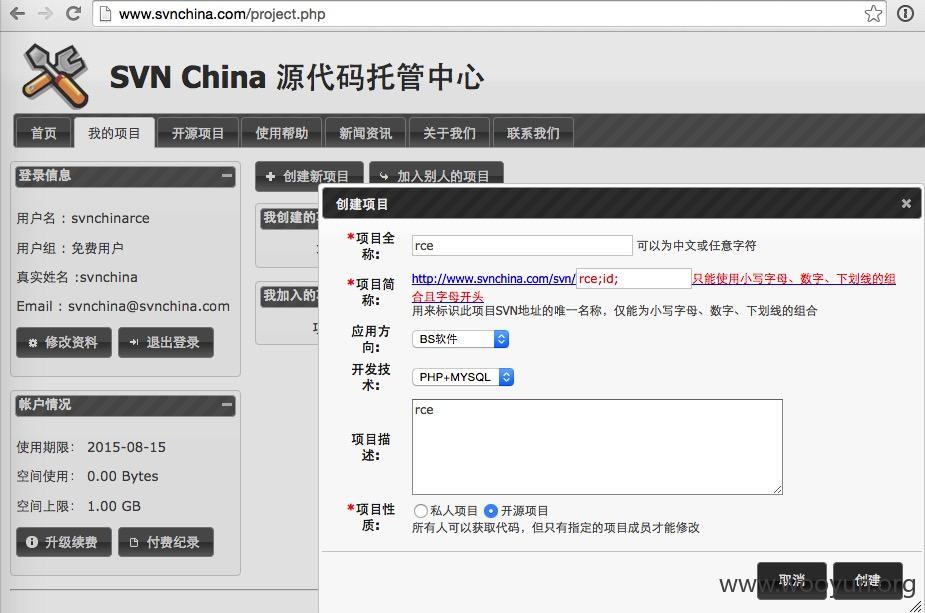Screen dimensions: 925x613
Task: Collapse the 登录信息 panel with minus icon
Action: [227, 175]
